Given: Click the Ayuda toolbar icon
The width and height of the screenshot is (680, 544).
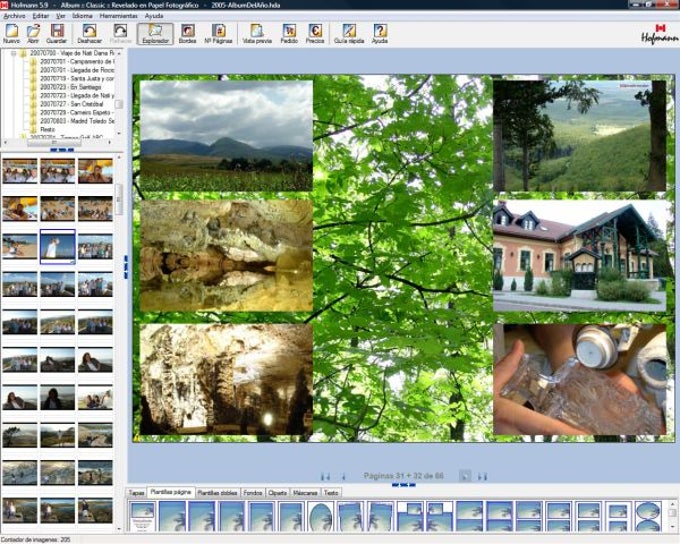Looking at the screenshot, I should point(380,34).
